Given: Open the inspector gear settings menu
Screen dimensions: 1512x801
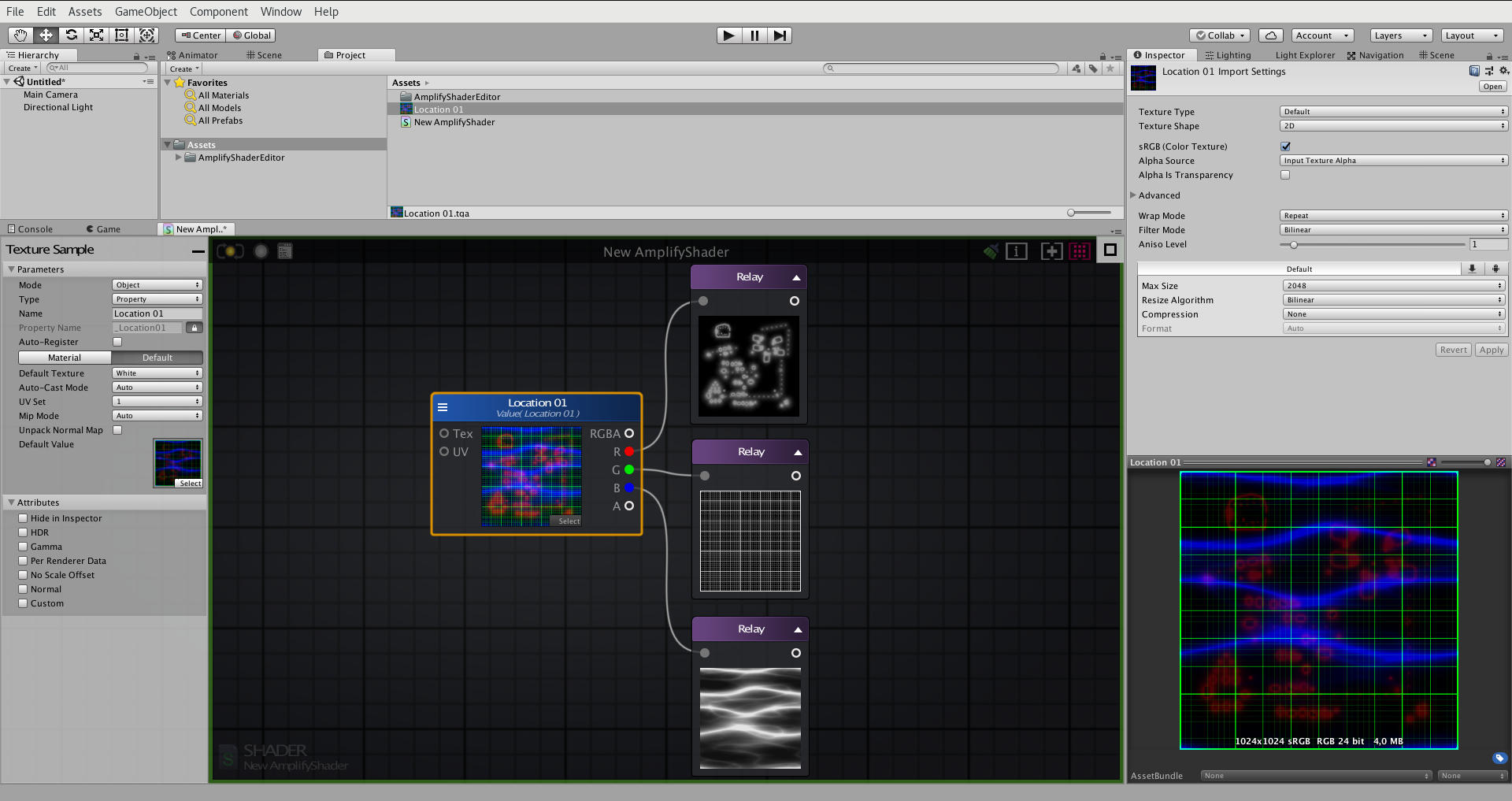Looking at the screenshot, I should (x=1503, y=71).
